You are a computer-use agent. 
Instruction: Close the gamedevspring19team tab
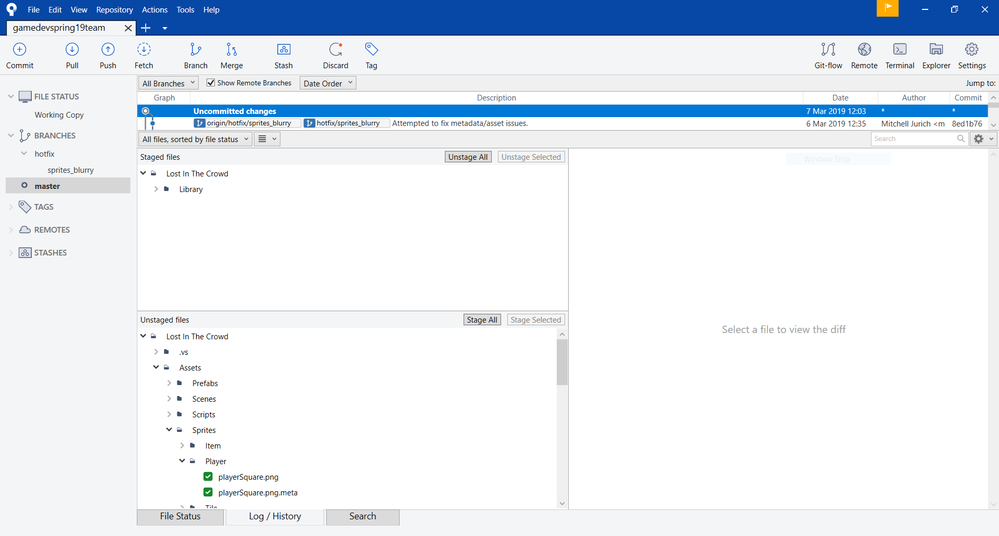pyautogui.click(x=128, y=28)
